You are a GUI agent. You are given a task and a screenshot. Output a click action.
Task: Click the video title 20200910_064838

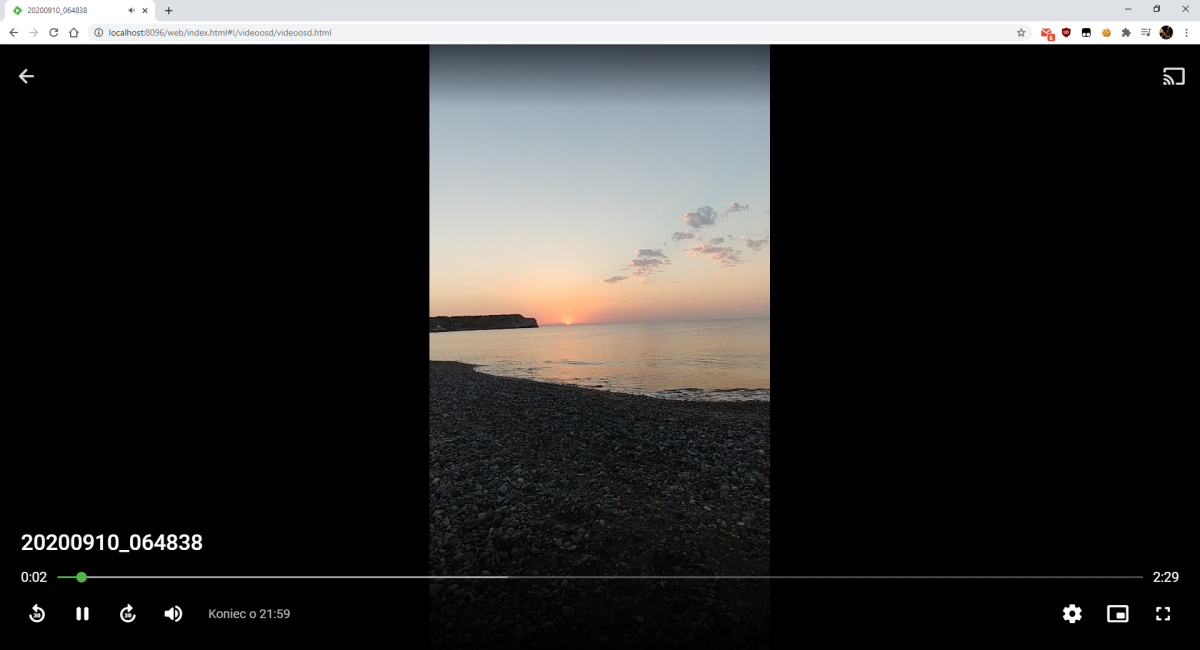click(x=112, y=543)
